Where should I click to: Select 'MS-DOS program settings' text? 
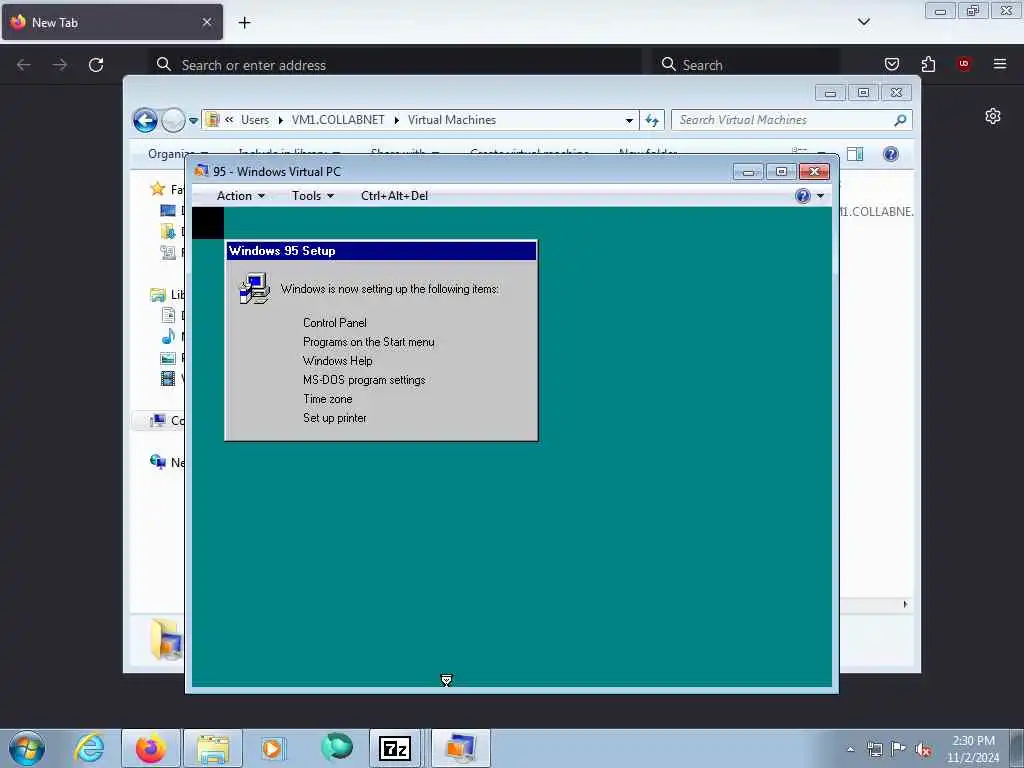coord(364,379)
